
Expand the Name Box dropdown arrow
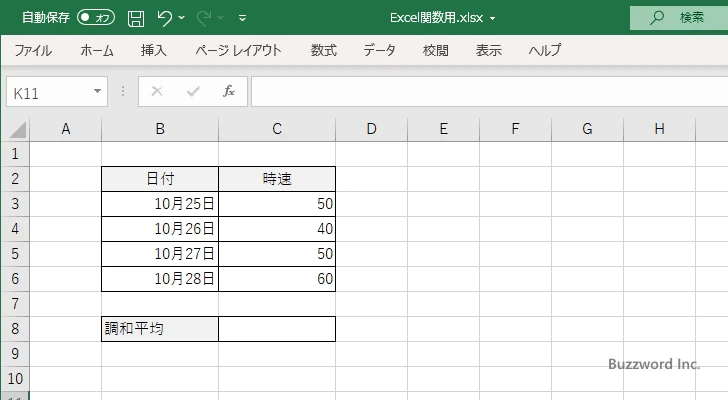click(98, 91)
